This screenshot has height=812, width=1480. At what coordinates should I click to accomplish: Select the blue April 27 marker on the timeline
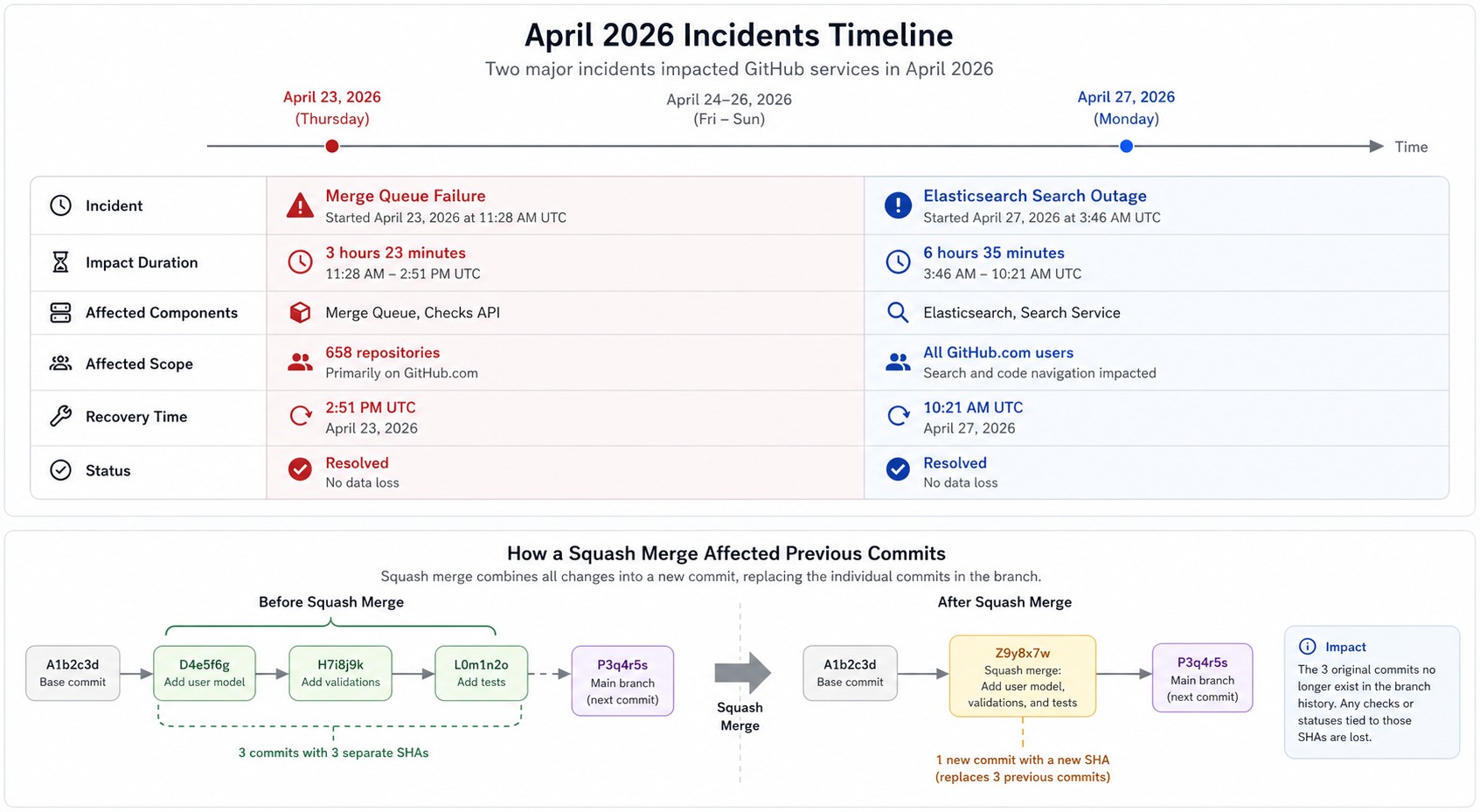pos(1126,147)
